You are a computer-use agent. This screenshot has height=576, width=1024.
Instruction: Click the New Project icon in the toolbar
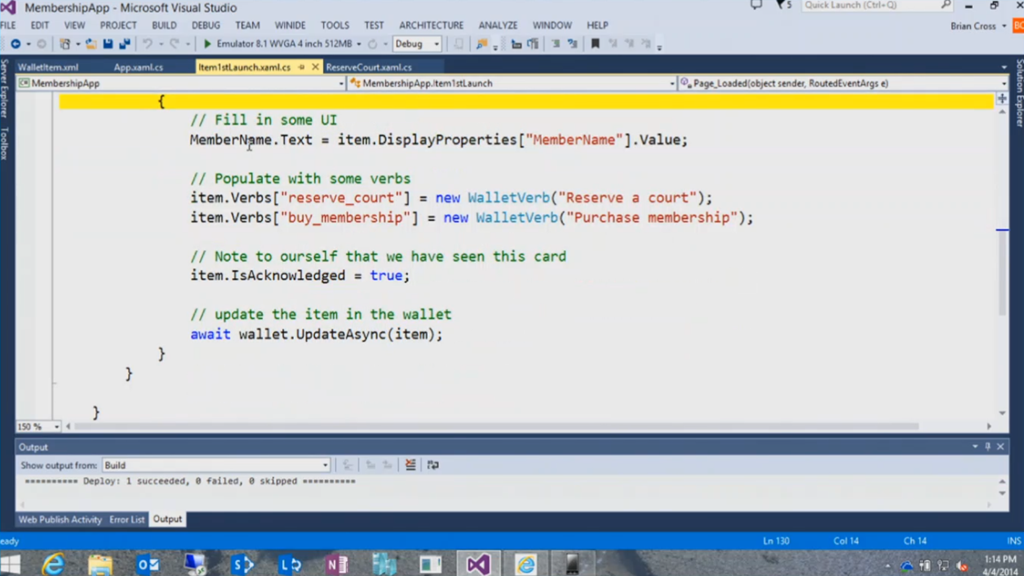coord(65,44)
